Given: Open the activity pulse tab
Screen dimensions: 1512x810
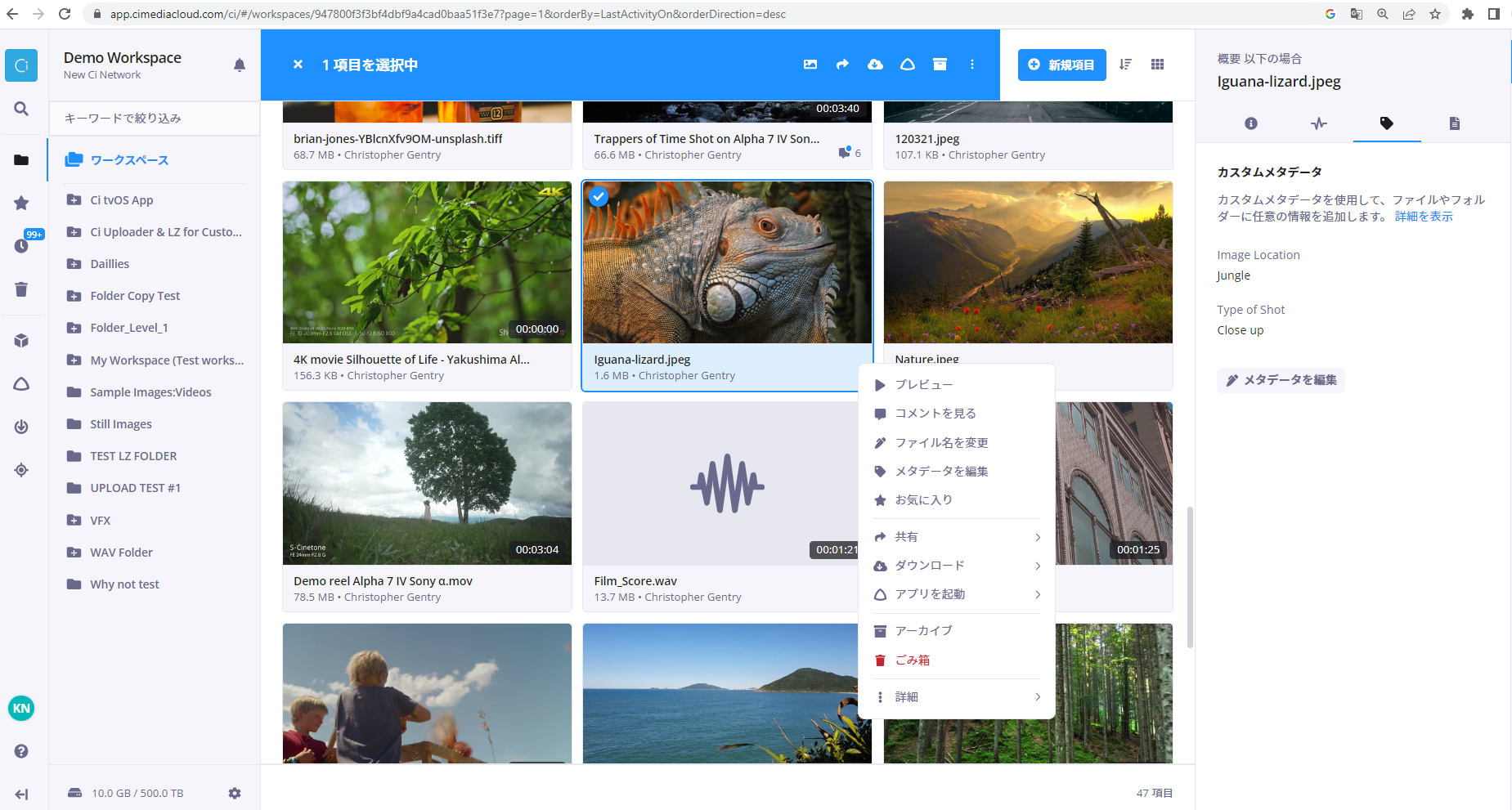Looking at the screenshot, I should [1319, 123].
